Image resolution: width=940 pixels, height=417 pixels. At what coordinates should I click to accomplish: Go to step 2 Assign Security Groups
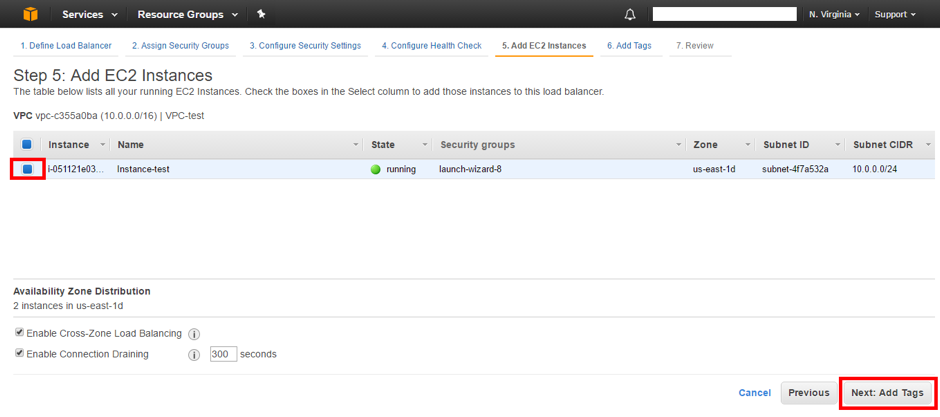coord(180,46)
